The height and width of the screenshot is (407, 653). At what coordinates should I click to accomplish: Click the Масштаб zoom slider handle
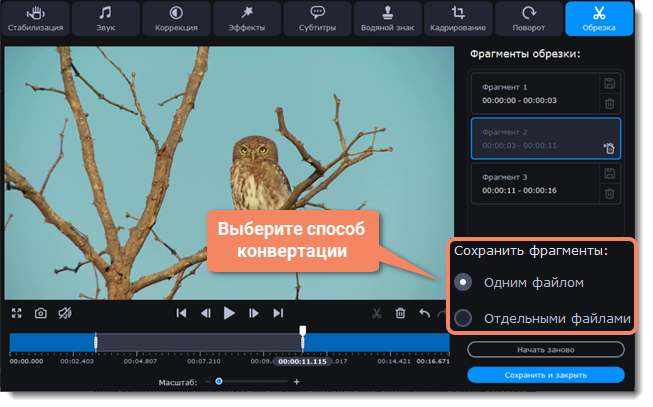218,381
